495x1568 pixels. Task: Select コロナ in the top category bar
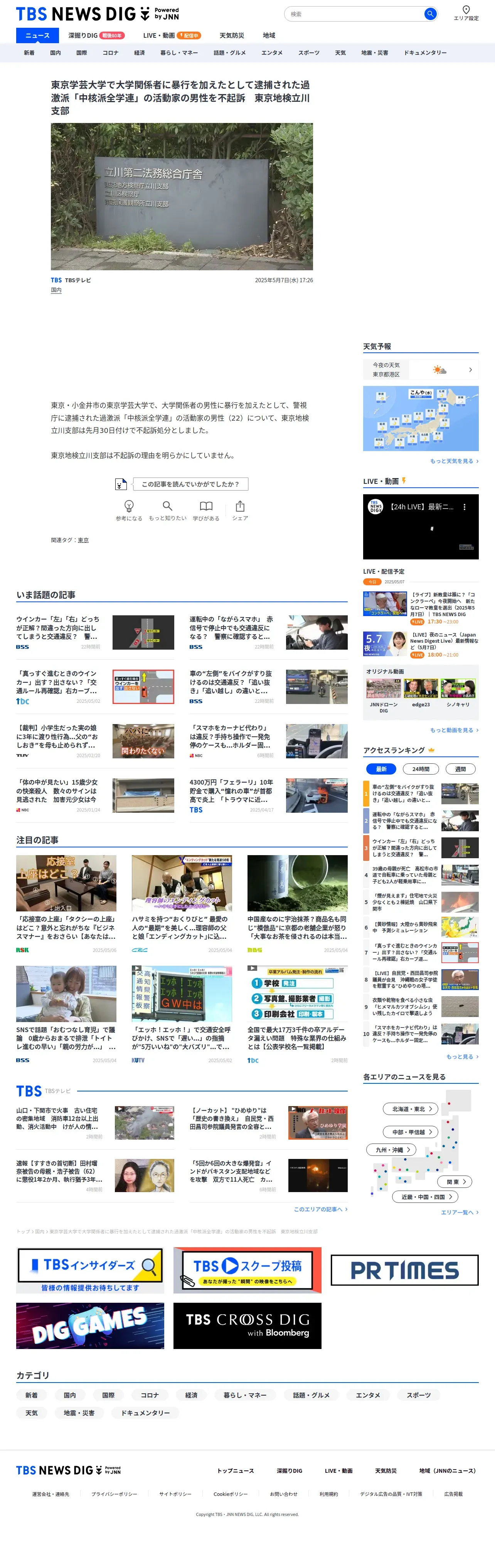110,53
